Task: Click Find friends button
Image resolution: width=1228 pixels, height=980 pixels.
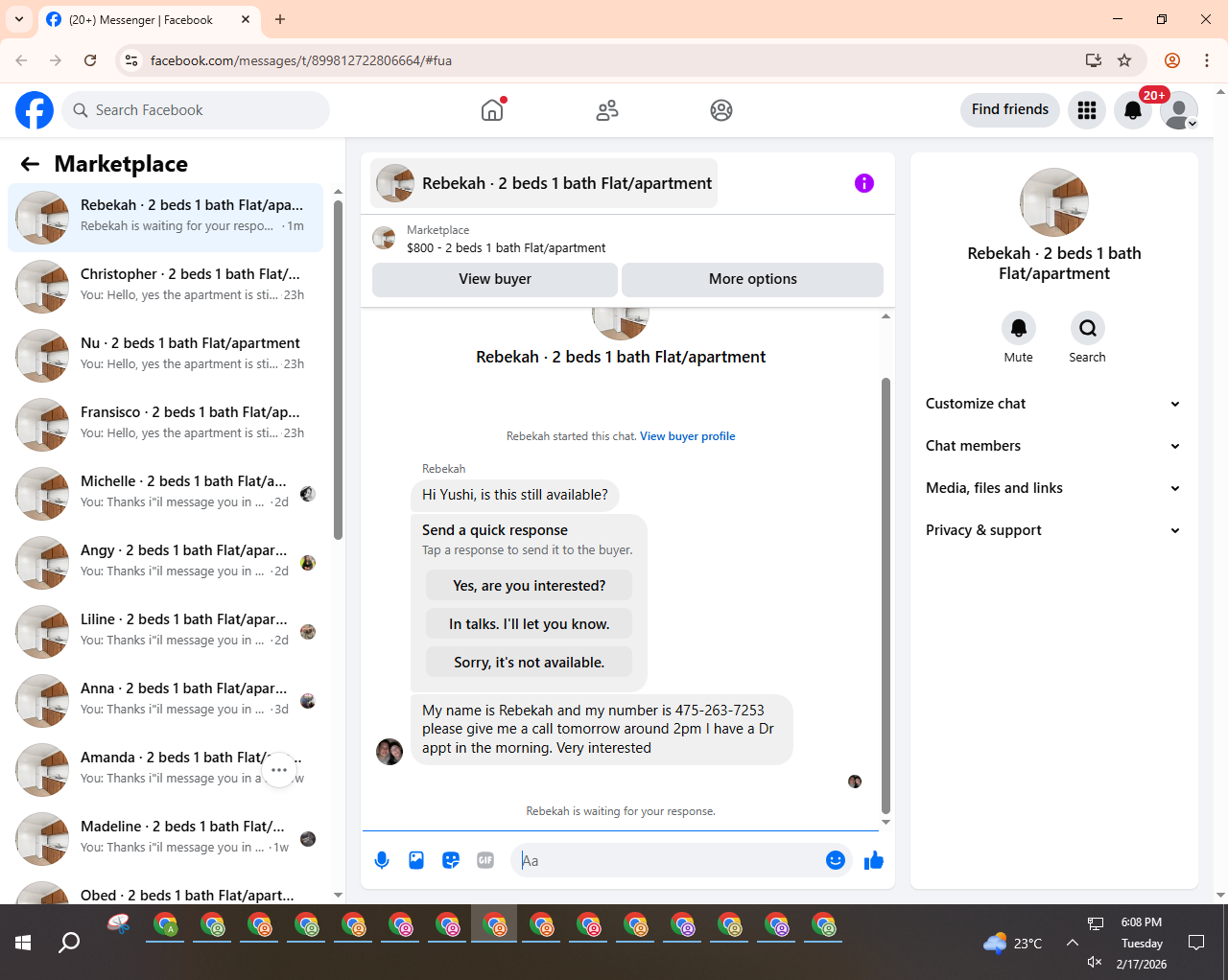Action: [1010, 109]
